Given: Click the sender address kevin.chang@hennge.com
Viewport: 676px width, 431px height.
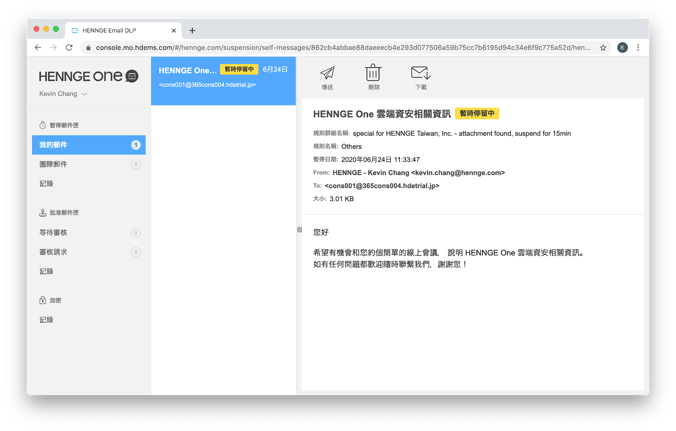Looking at the screenshot, I should 458,173.
